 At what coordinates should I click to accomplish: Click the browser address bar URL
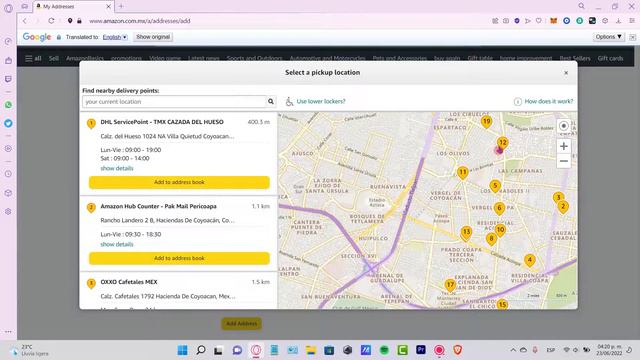(x=140, y=21)
